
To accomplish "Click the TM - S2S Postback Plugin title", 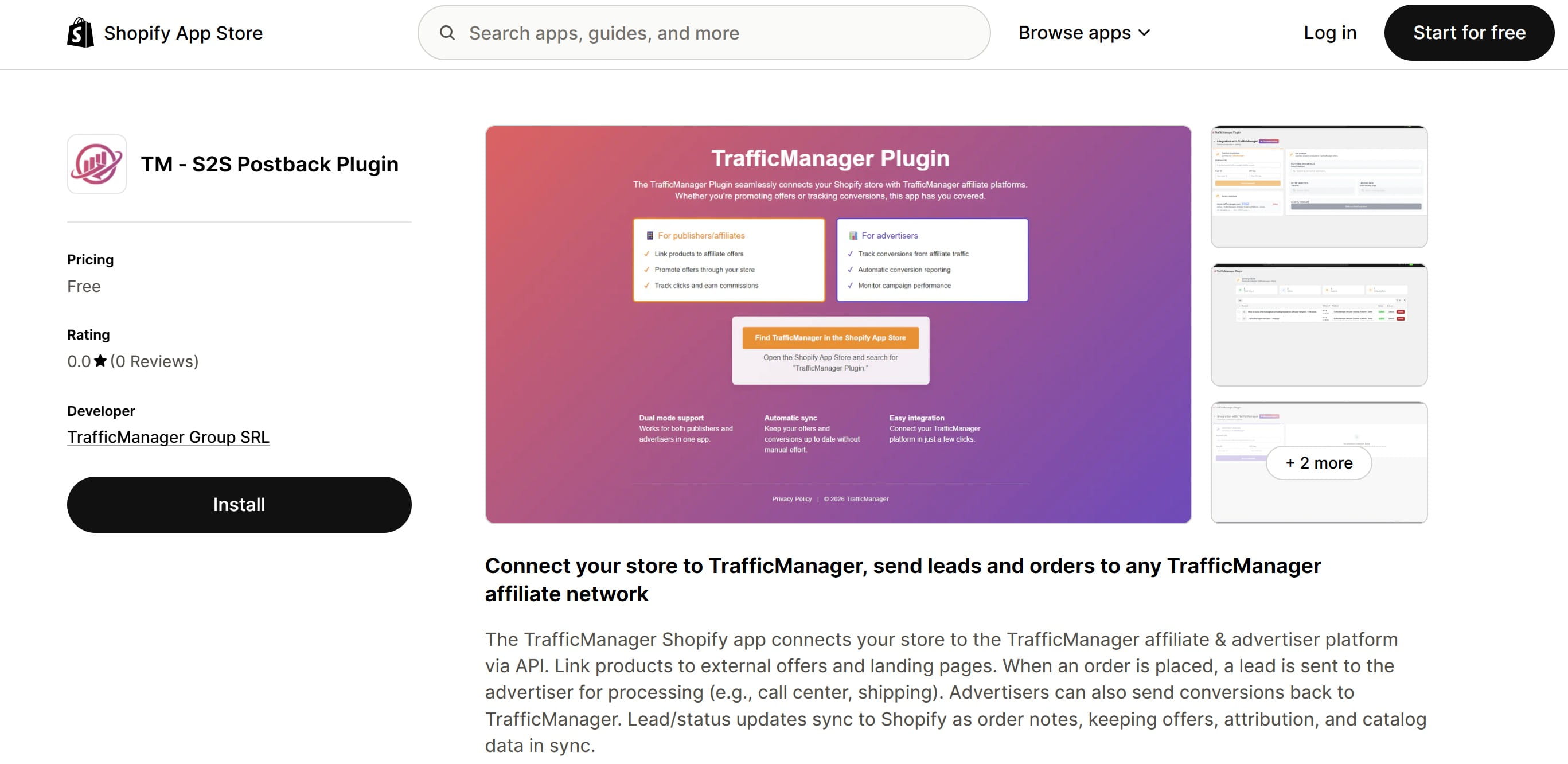I will [x=270, y=165].
